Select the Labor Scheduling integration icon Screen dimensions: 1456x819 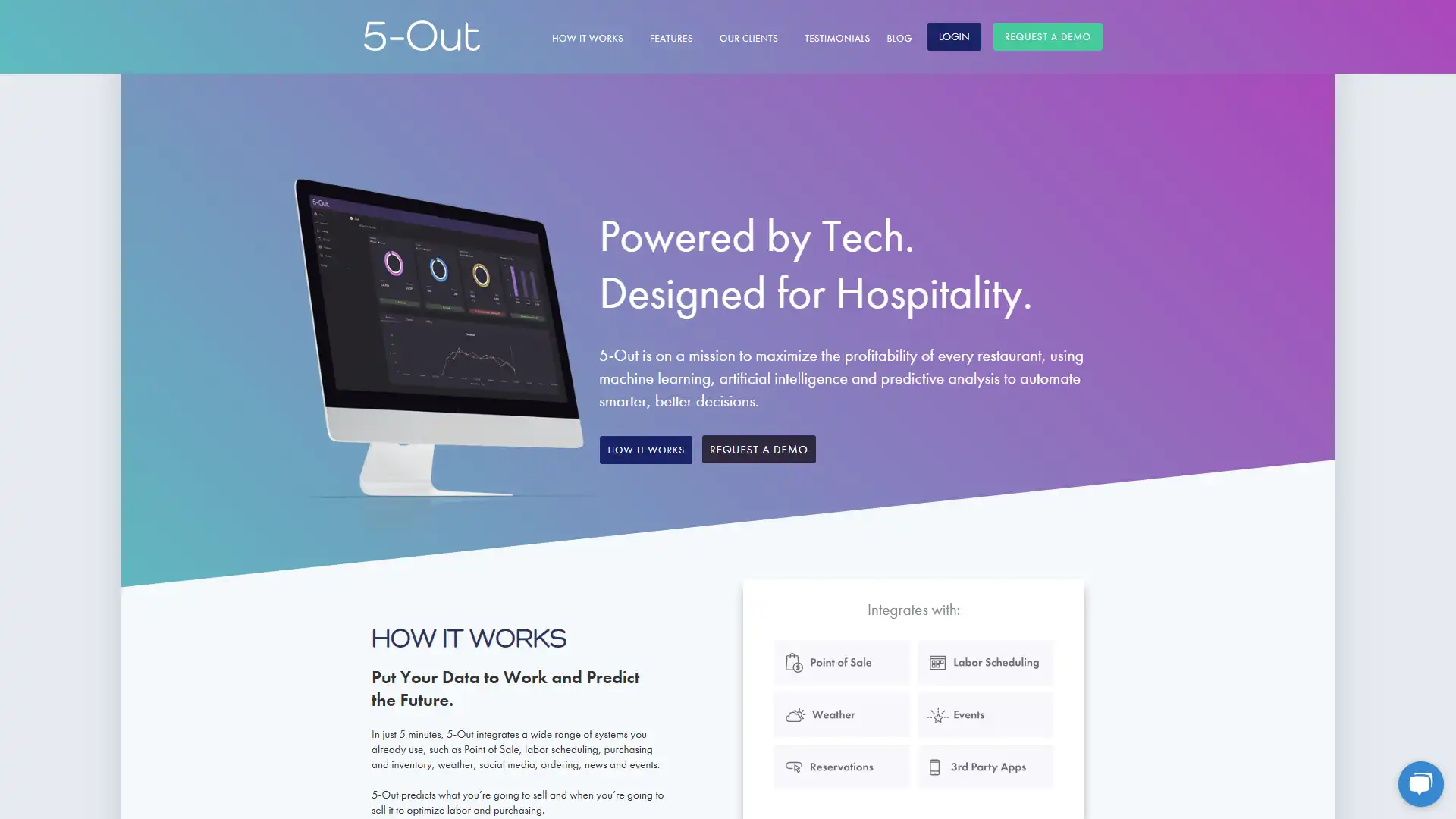(x=937, y=662)
